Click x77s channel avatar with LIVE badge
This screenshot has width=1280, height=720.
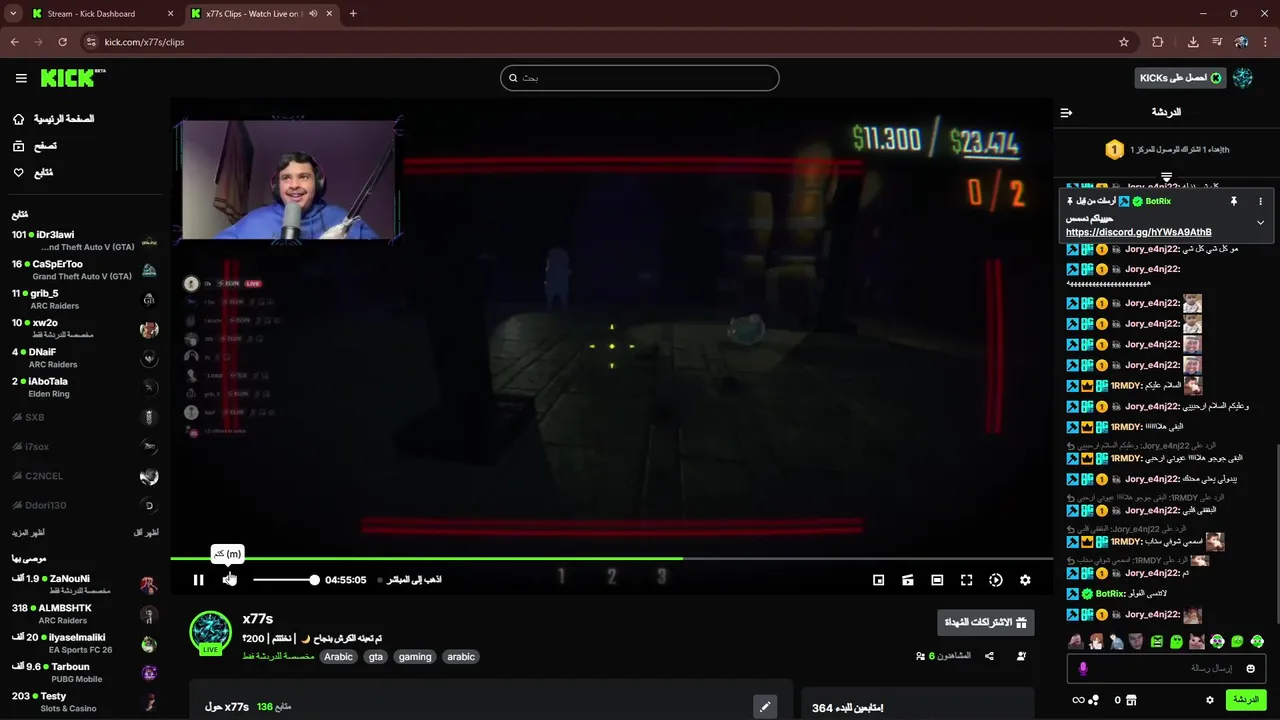[x=210, y=633]
